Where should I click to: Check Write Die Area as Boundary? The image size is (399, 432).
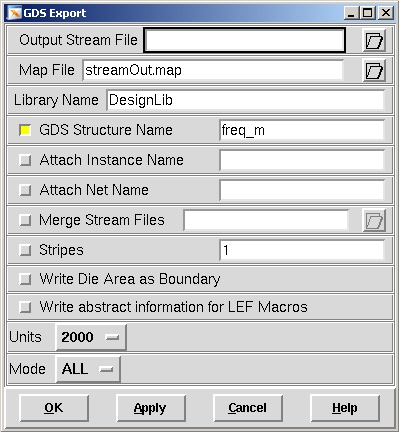coord(25,279)
